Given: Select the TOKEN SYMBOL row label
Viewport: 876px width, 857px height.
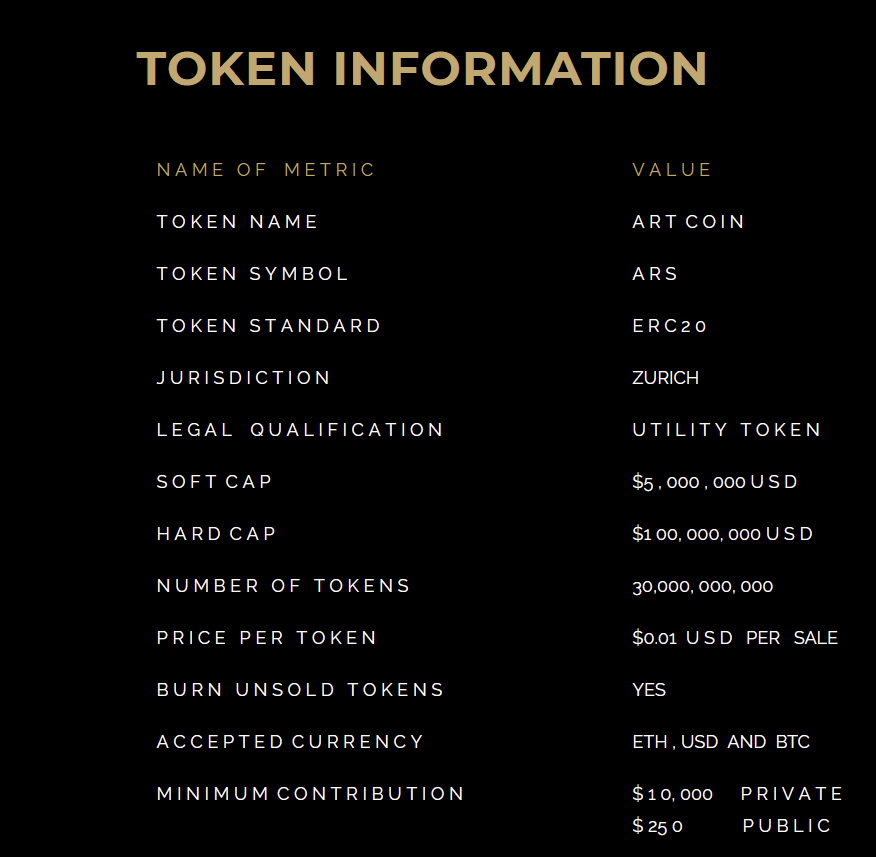Looking at the screenshot, I should pyautogui.click(x=253, y=274).
